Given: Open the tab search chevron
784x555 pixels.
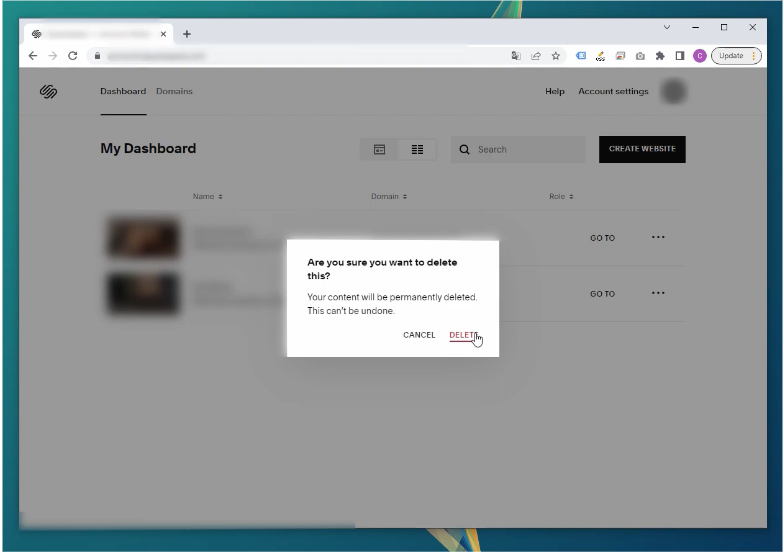Looking at the screenshot, I should tap(666, 28).
